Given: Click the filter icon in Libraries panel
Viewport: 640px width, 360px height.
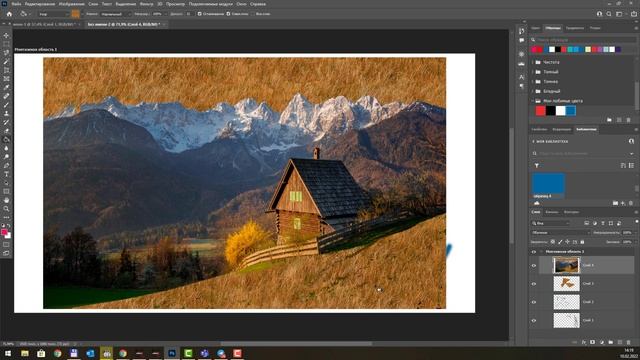Looking at the screenshot, I should point(537,165).
